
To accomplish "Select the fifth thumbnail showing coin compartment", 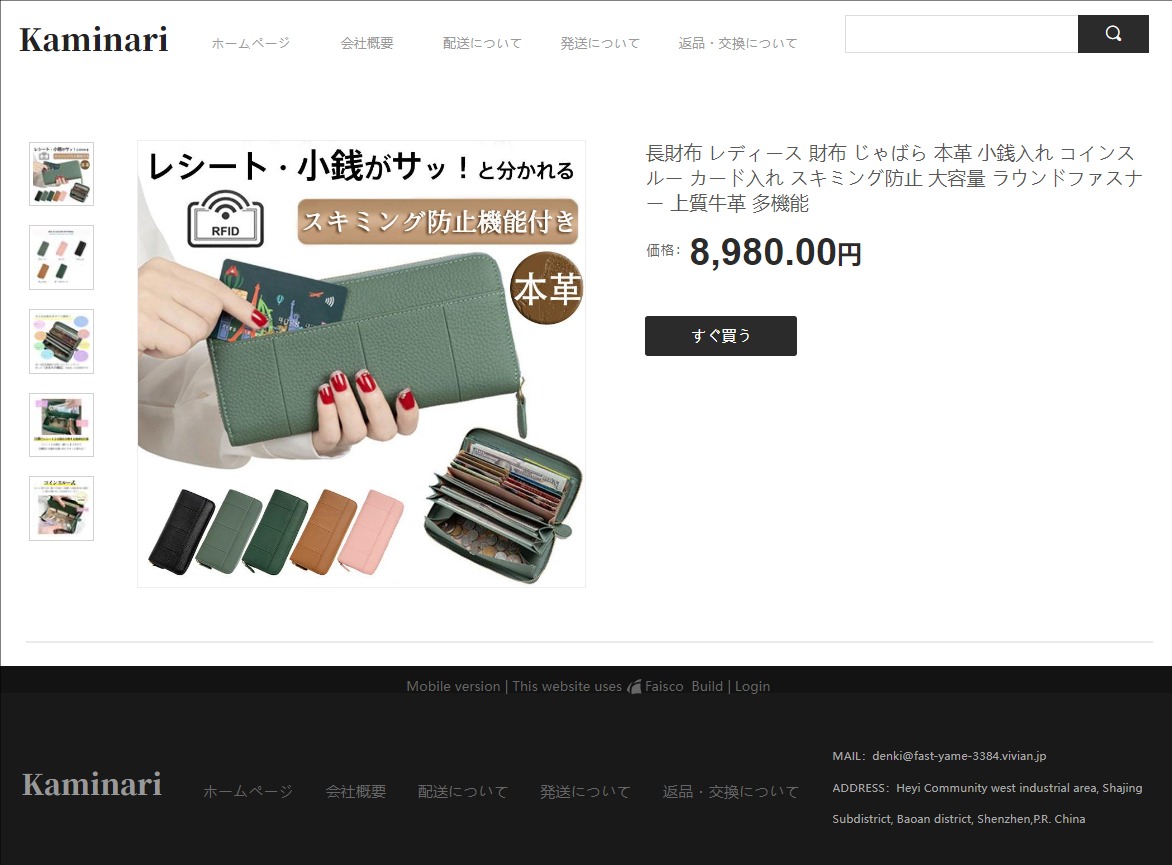I will coord(61,508).
